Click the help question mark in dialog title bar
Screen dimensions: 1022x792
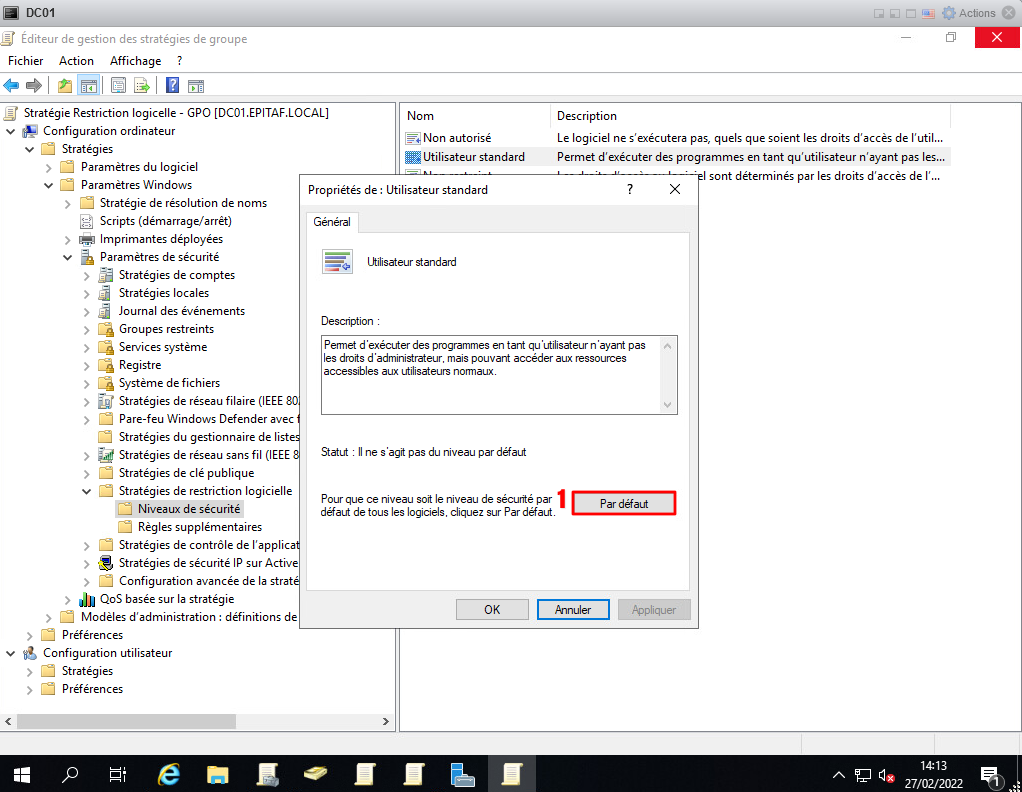coord(630,189)
